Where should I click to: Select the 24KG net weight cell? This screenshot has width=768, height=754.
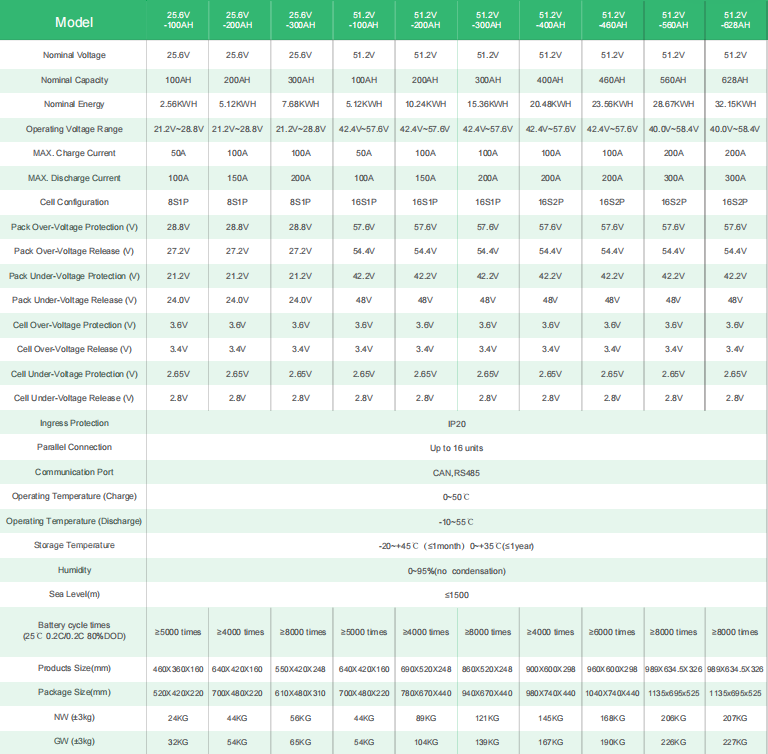178,718
